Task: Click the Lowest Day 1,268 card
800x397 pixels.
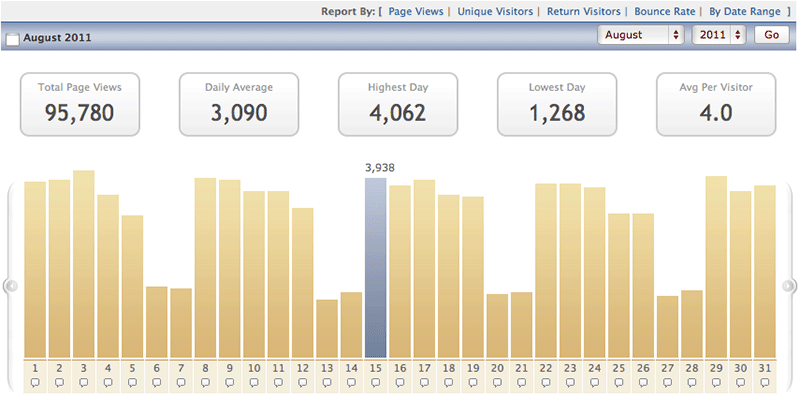Action: pyautogui.click(x=557, y=105)
